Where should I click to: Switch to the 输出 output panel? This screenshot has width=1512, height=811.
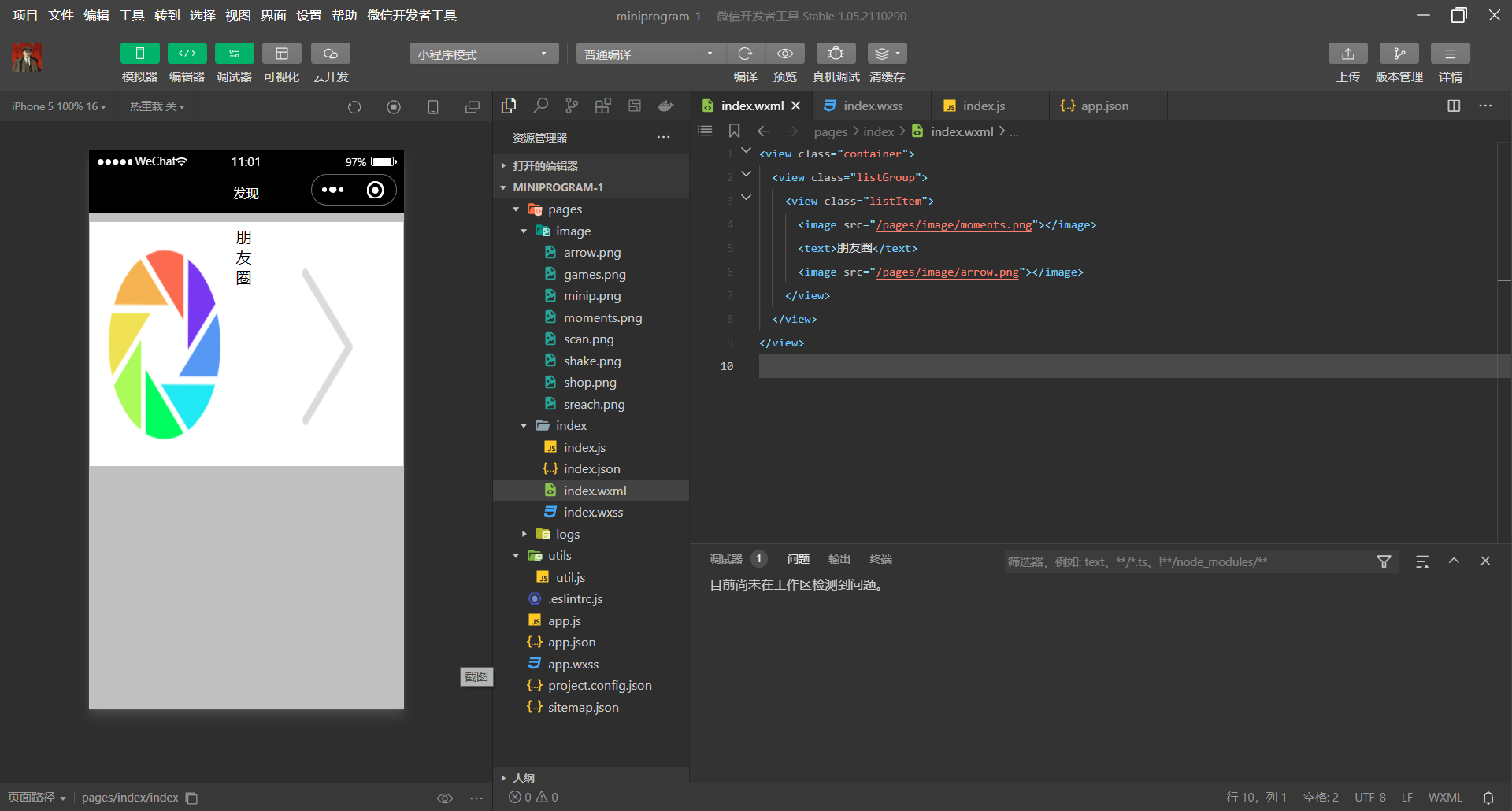click(839, 559)
